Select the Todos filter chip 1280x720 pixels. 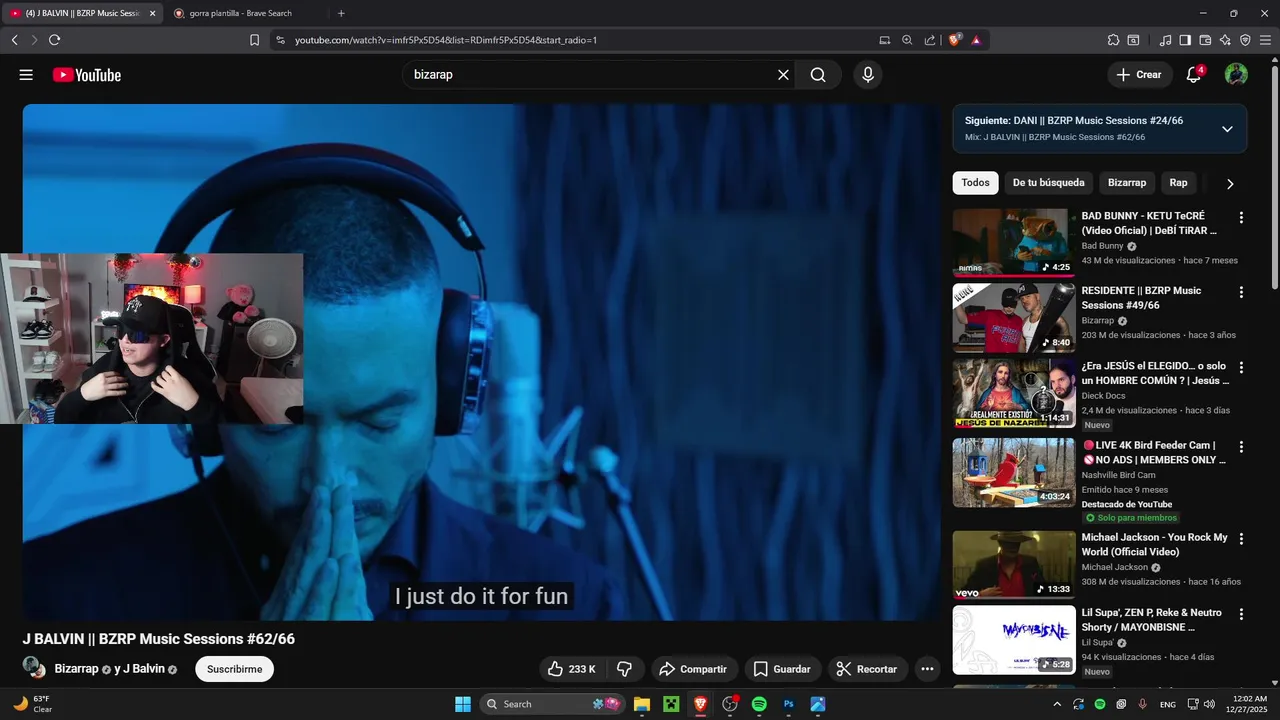975,183
